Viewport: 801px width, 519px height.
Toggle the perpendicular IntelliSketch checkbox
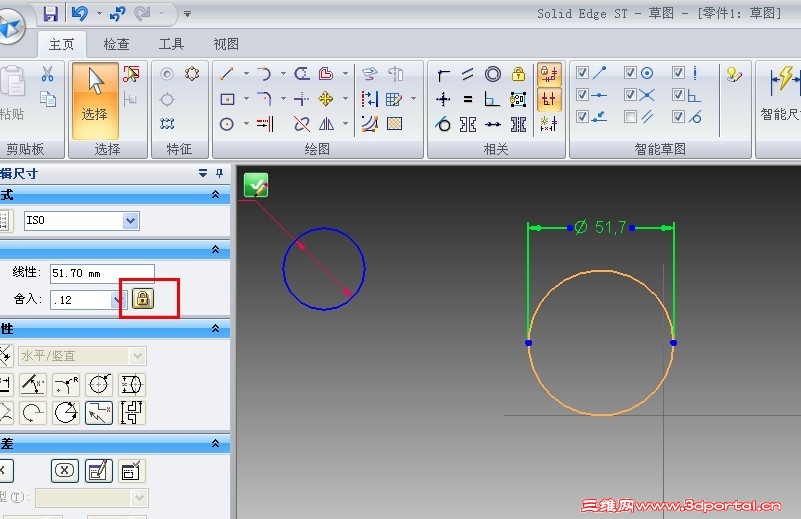678,95
